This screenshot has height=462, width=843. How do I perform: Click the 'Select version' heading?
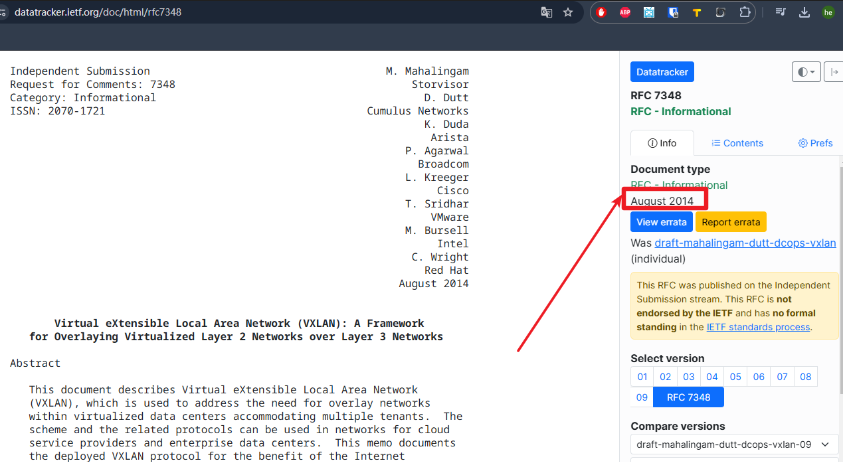click(667, 358)
